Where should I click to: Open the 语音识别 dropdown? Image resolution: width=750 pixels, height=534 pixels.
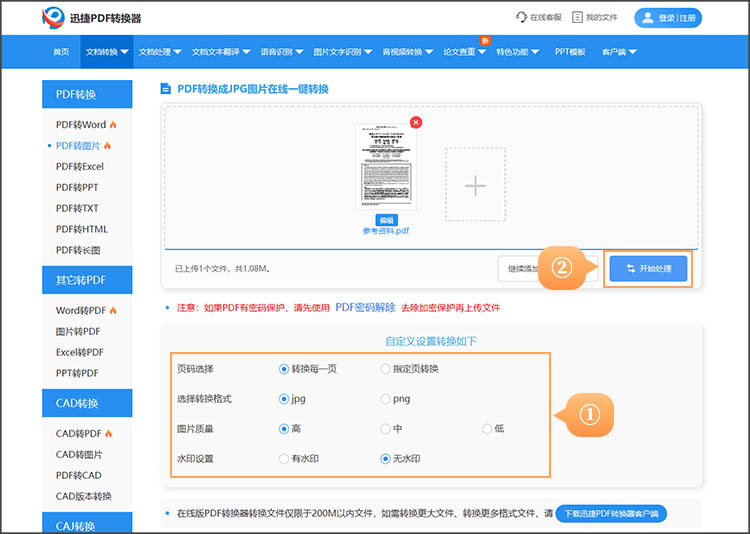(x=281, y=52)
